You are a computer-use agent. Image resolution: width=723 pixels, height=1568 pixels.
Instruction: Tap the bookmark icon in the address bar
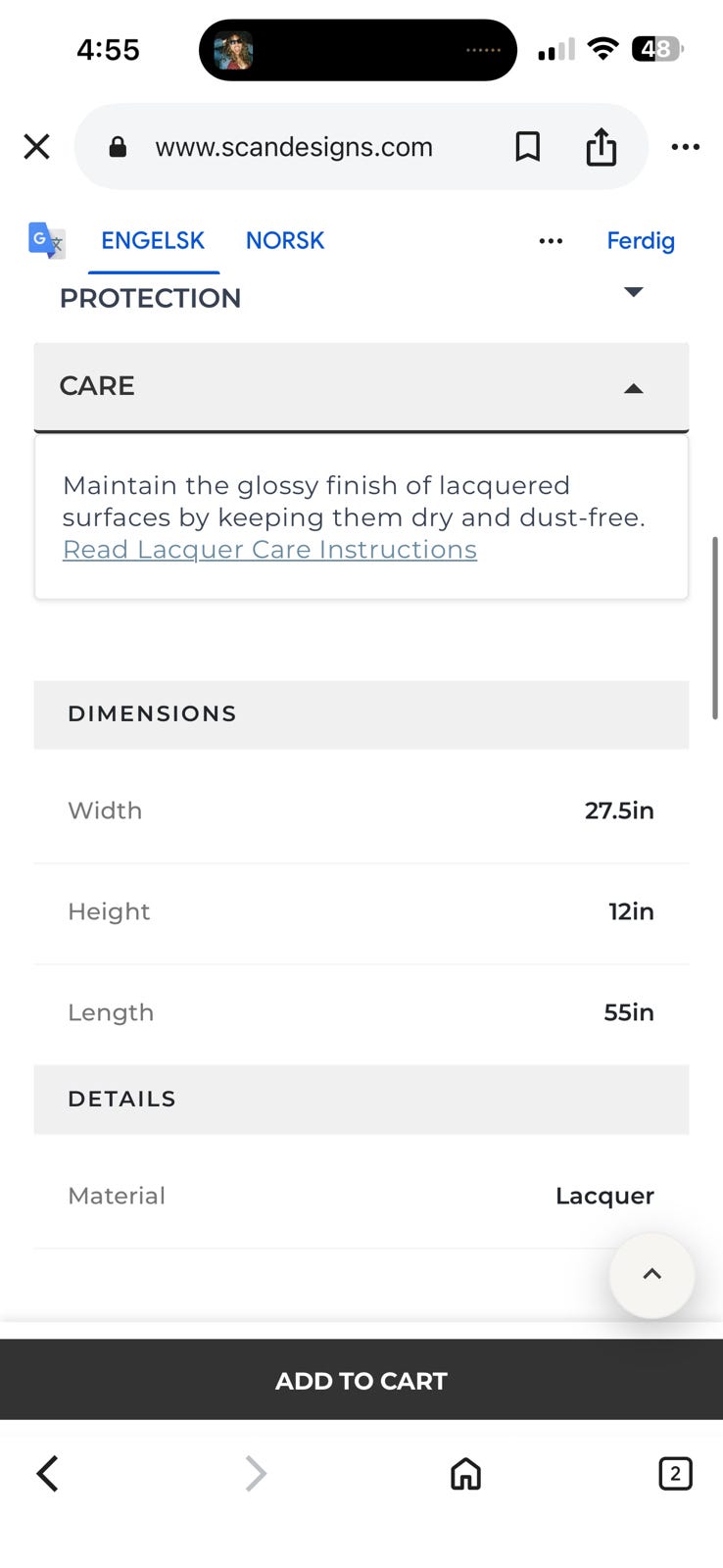(528, 147)
